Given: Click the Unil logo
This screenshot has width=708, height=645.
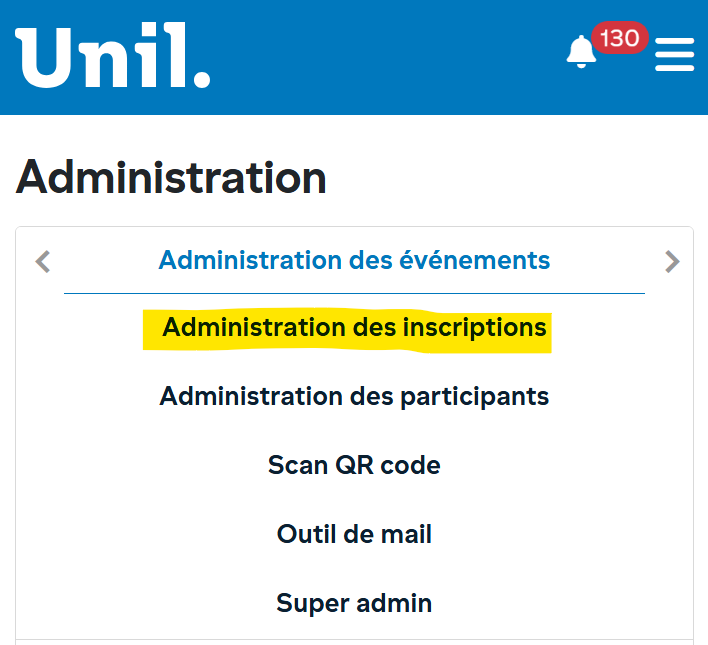Looking at the screenshot, I should [x=112, y=56].
